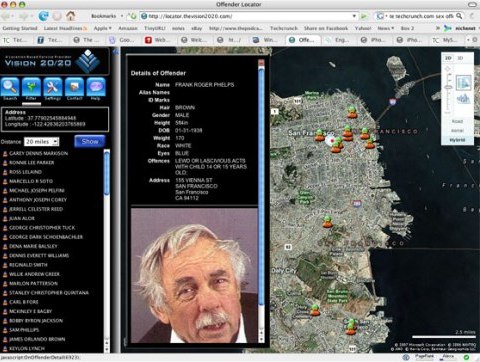The width and height of the screenshot is (480, 362).
Task: Switch map to 3D mode
Action: click(460, 58)
